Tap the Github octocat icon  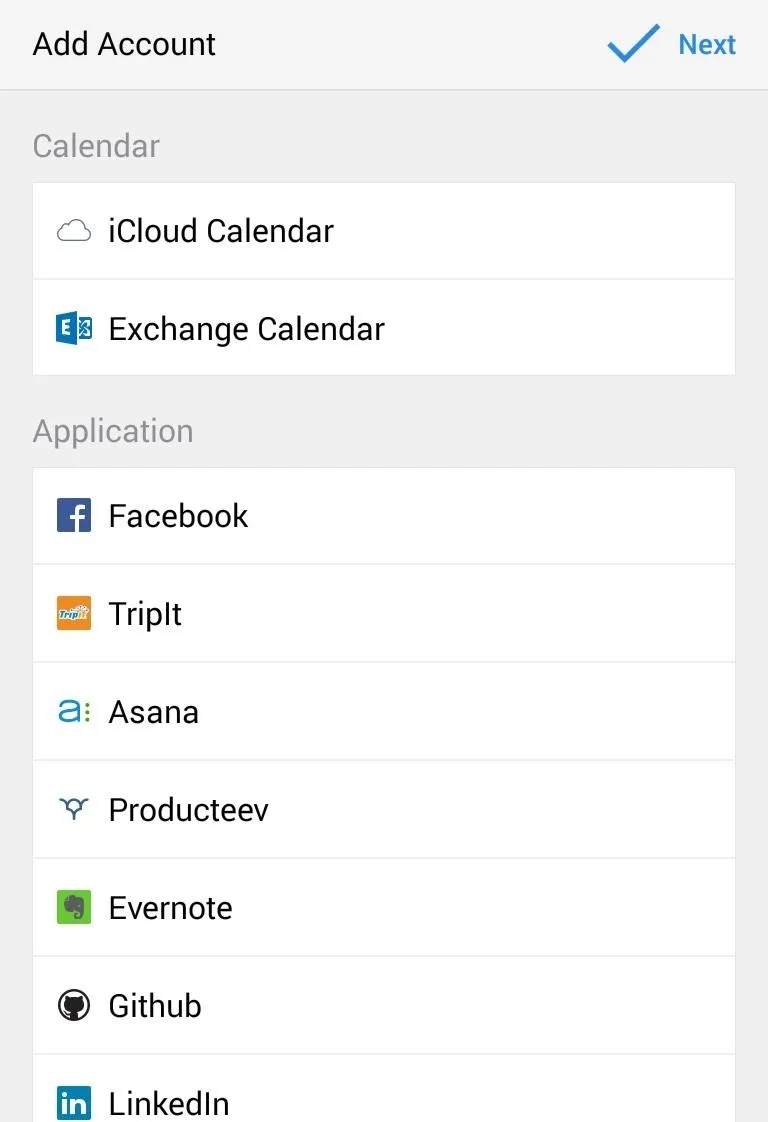(x=74, y=1005)
